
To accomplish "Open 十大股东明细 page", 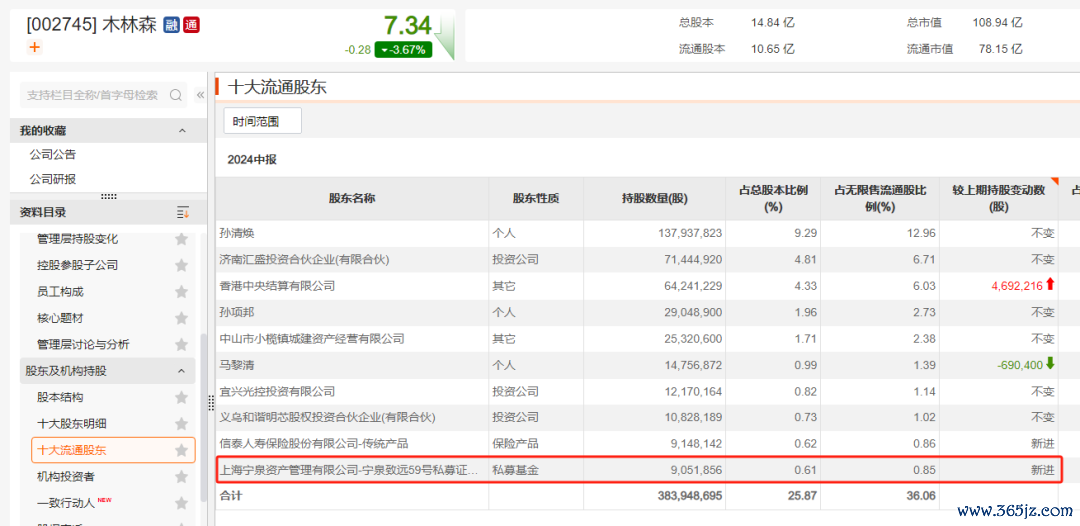I will (72, 423).
